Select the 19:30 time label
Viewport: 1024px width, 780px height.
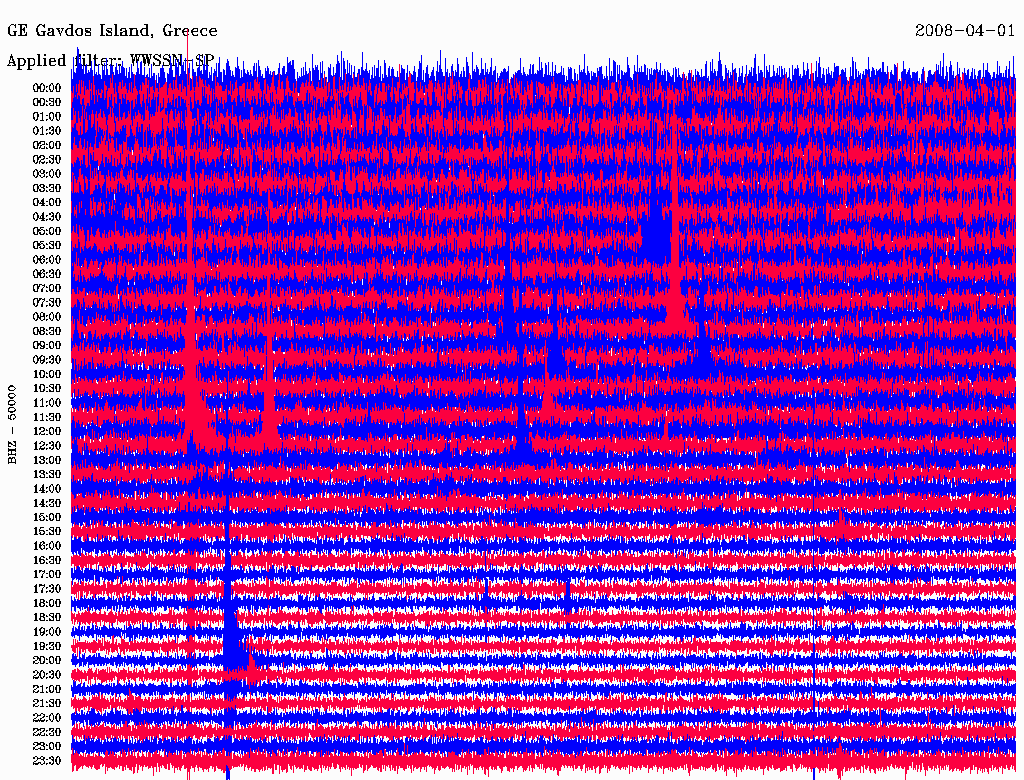click(47, 647)
